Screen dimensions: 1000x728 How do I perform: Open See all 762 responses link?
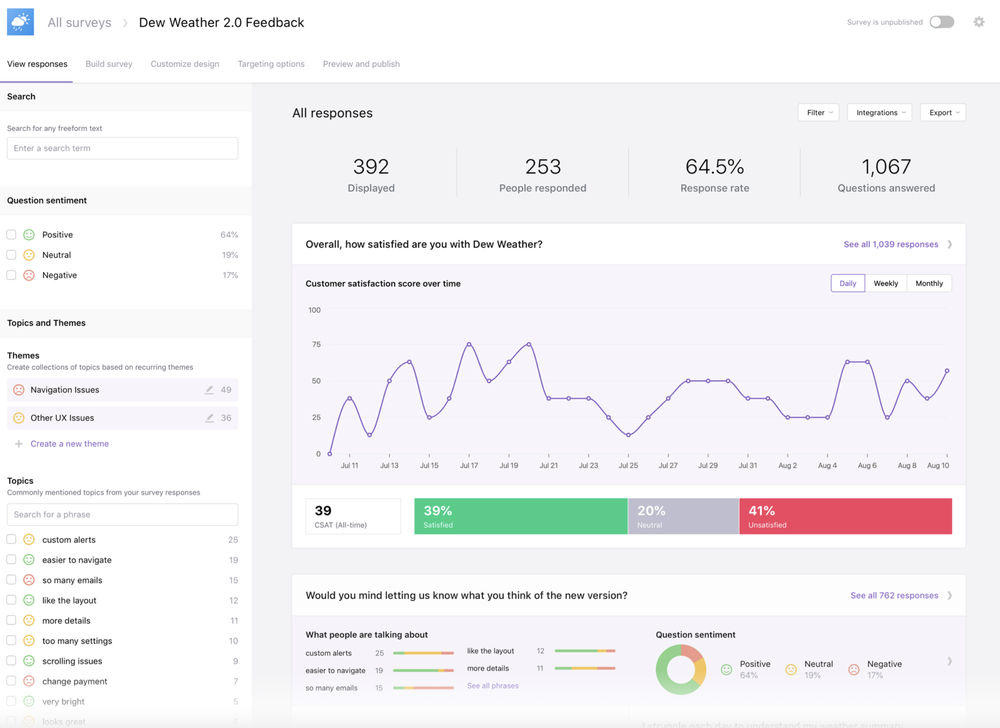[x=894, y=595]
